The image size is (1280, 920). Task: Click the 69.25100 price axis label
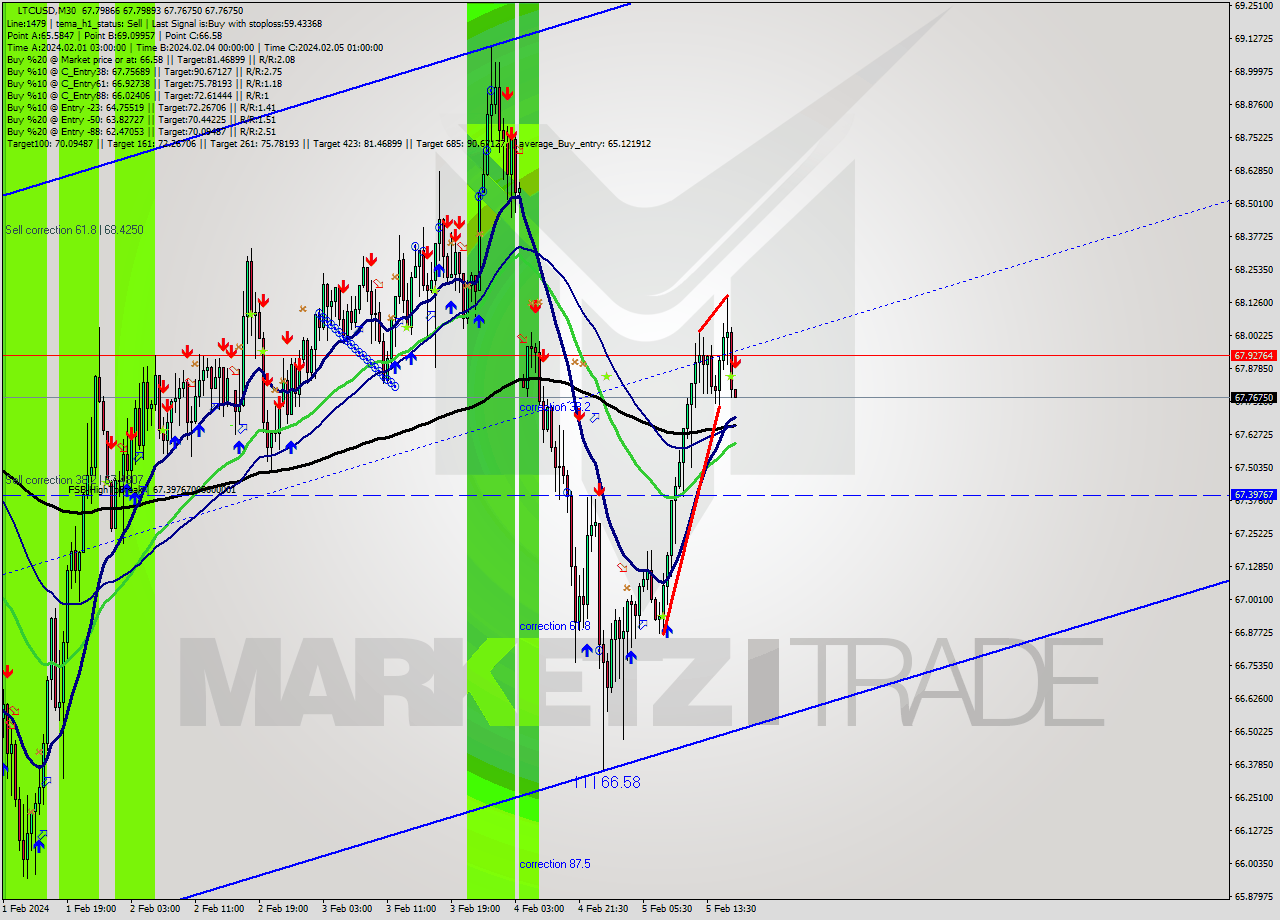1253,5
